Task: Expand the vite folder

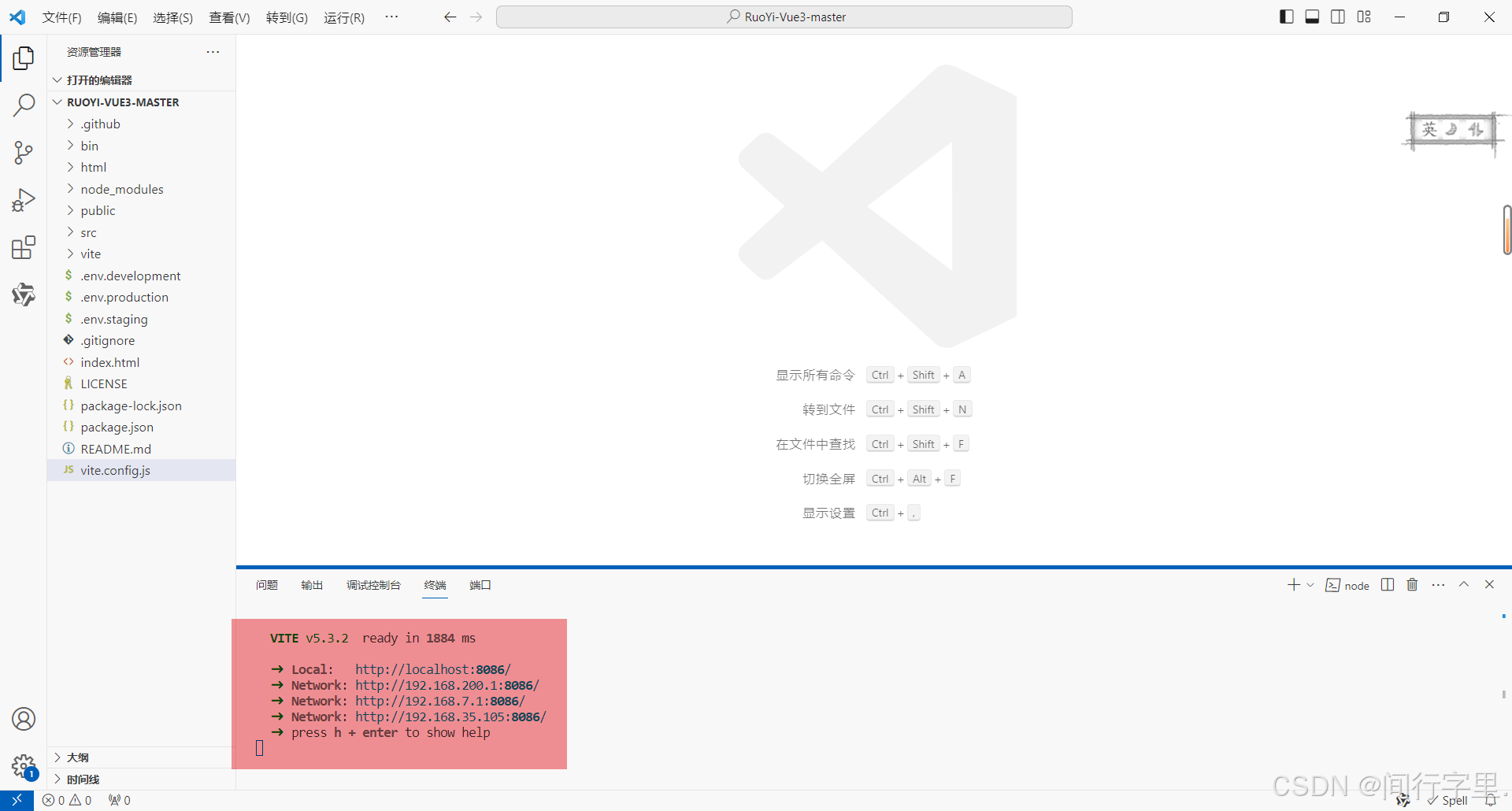Action: (x=142, y=254)
